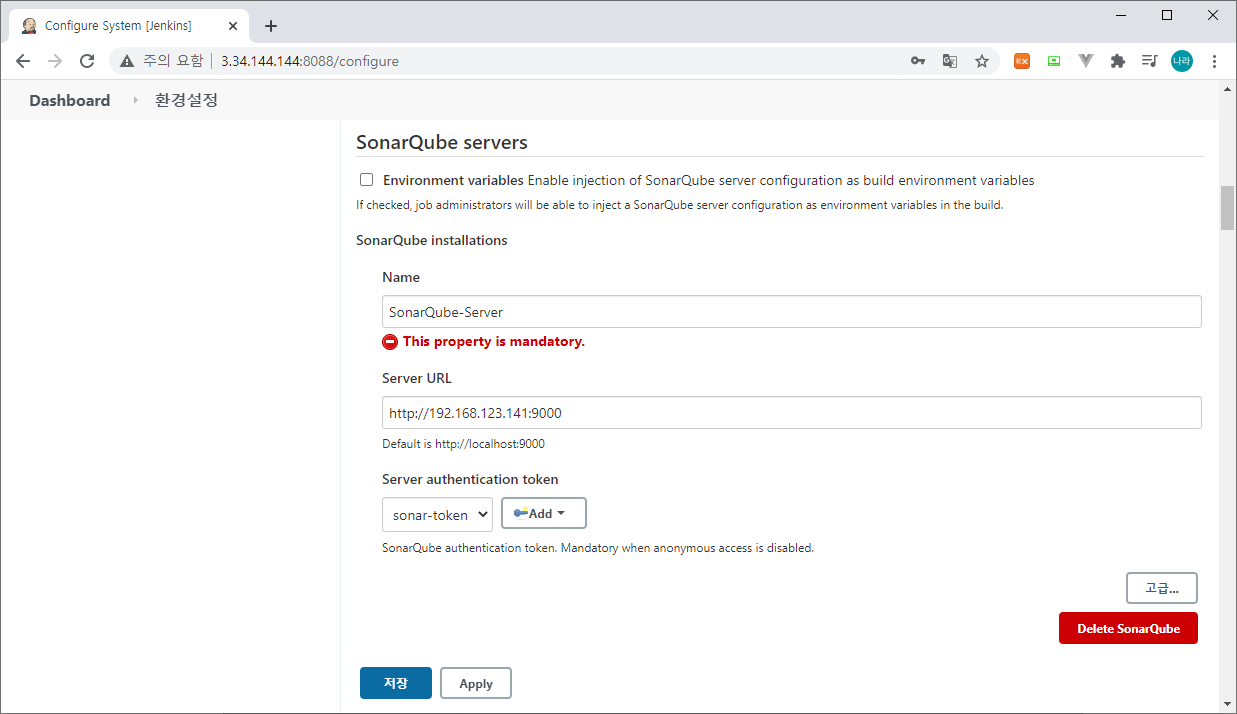The width and height of the screenshot is (1237, 714).
Task: Click the browser back arrow
Action: point(23,61)
